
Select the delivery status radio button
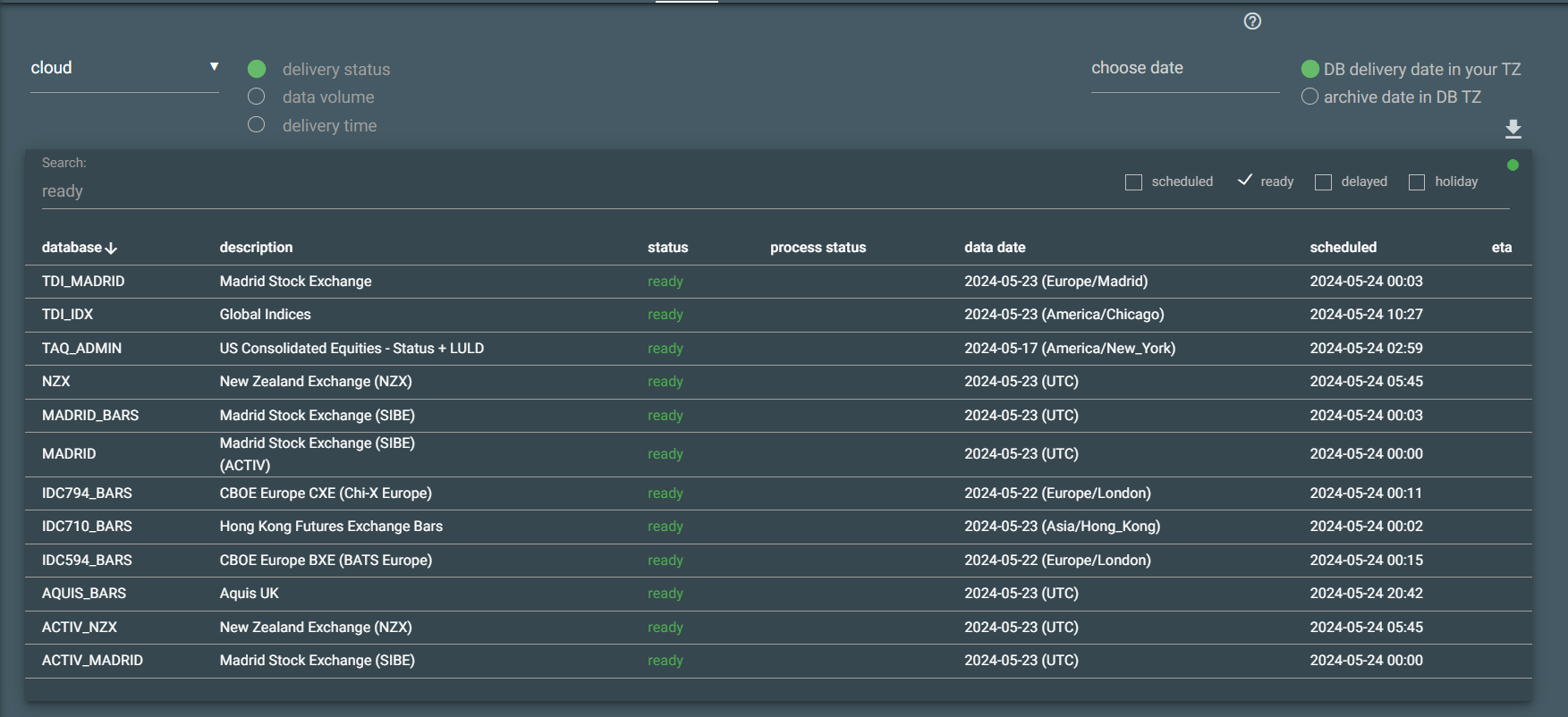(257, 69)
